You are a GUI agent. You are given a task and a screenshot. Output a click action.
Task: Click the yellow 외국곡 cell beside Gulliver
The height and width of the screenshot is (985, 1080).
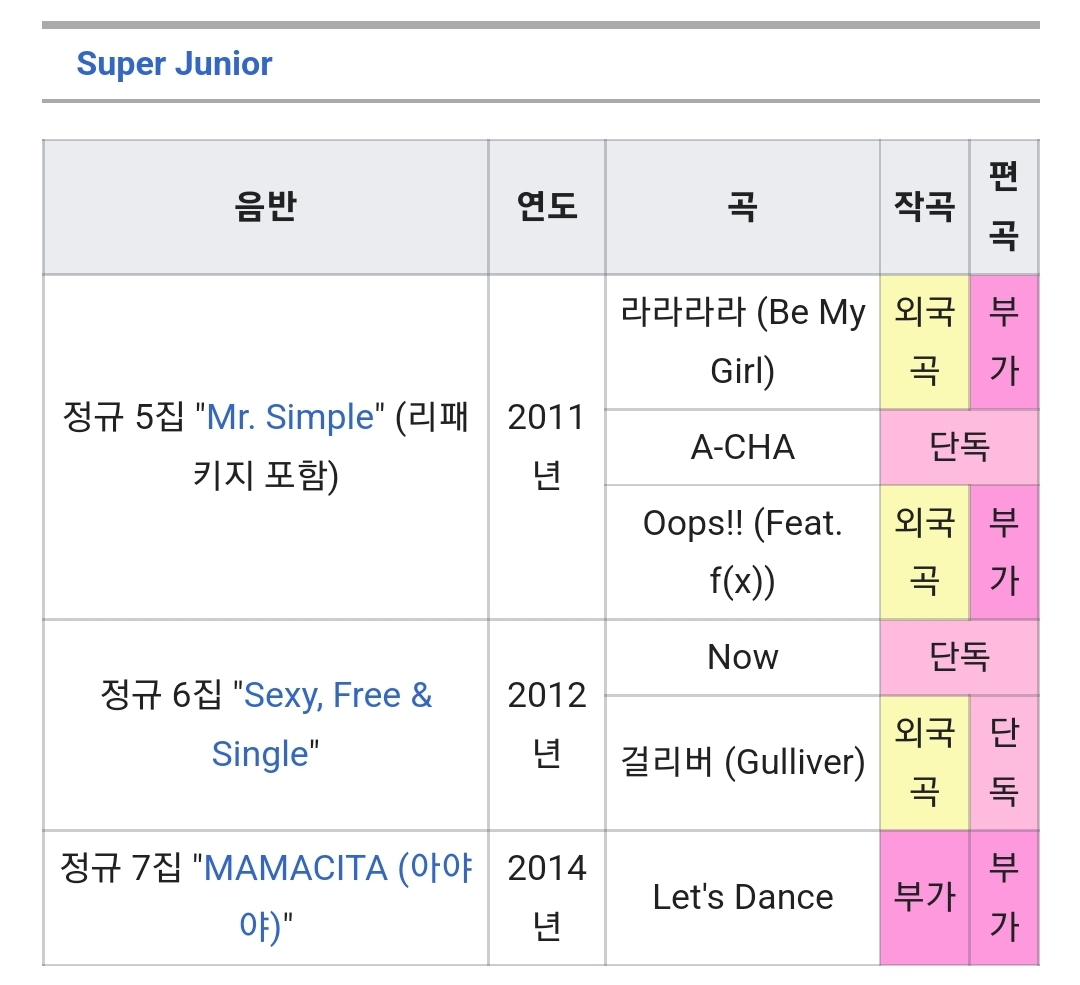coord(924,763)
